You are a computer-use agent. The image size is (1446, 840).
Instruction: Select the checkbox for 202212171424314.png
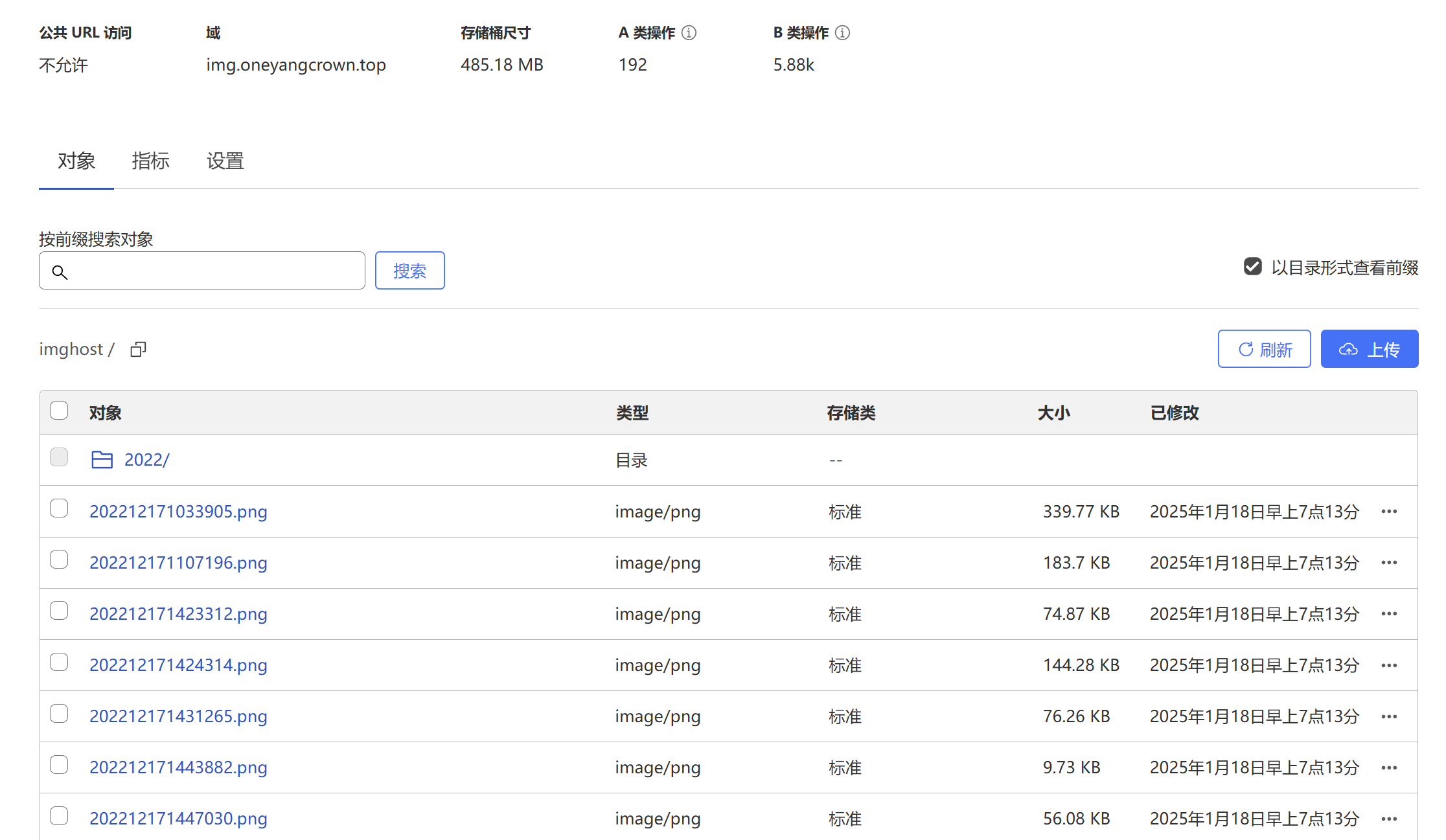pos(59,662)
